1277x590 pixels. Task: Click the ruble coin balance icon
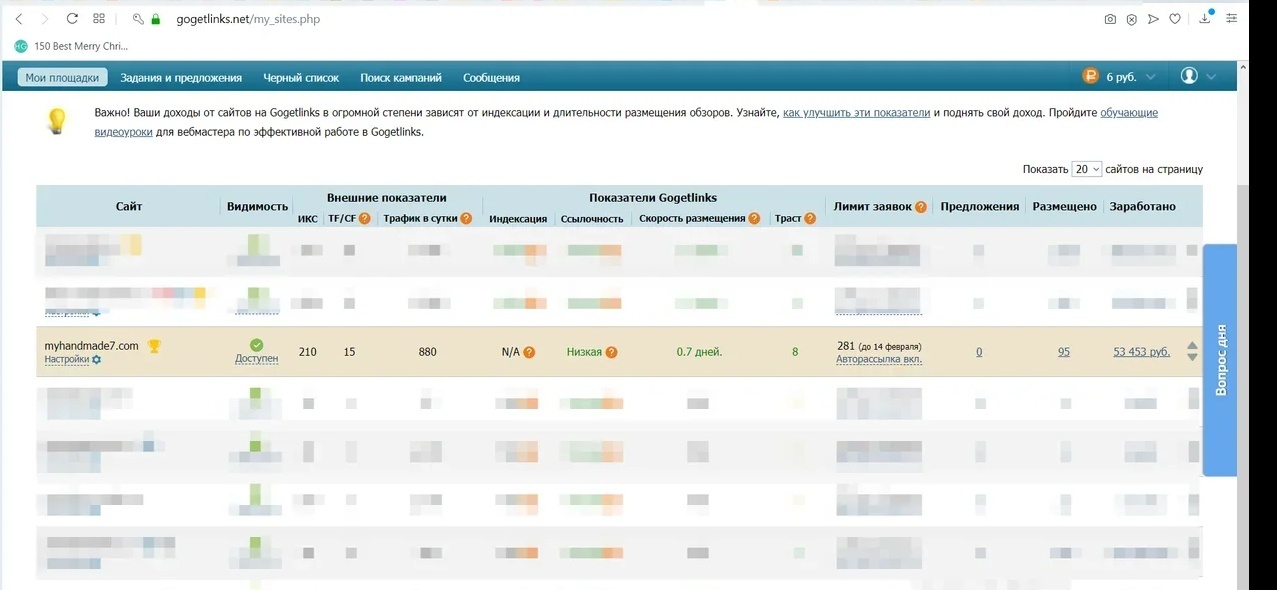coord(1090,77)
